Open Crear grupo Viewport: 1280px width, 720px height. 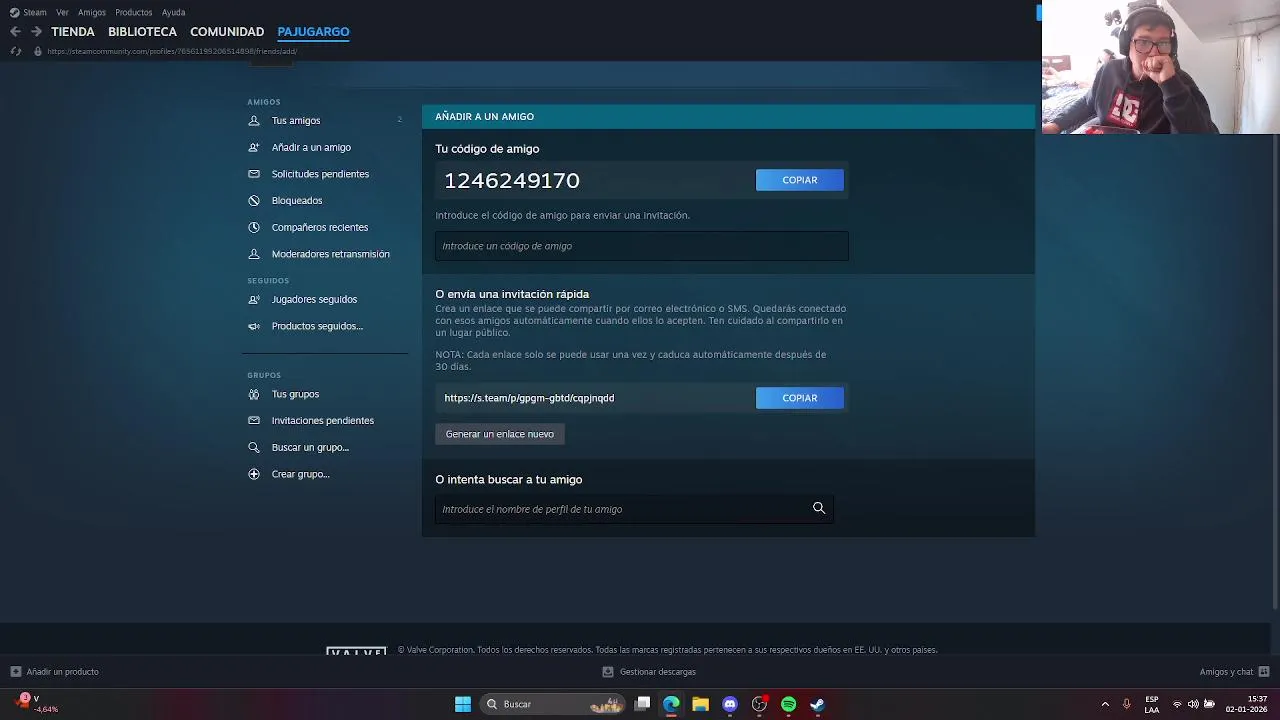[x=300, y=474]
